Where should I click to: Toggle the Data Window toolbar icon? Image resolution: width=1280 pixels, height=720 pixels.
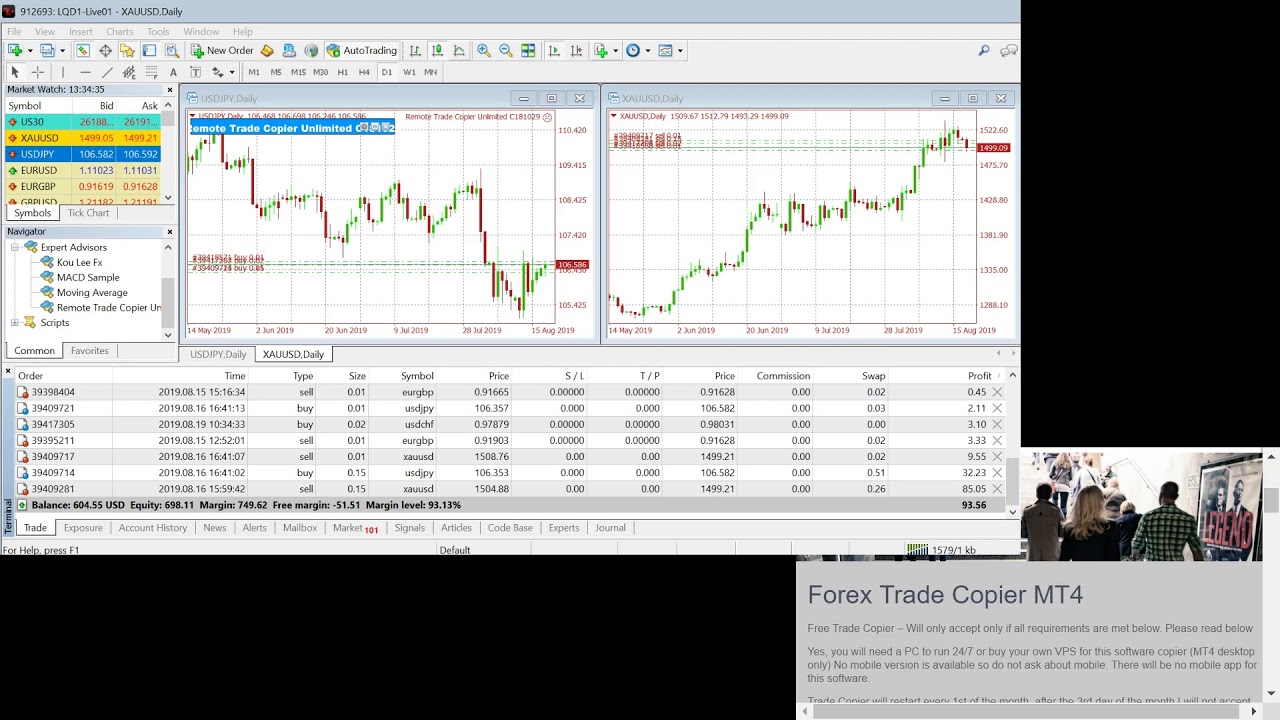tap(105, 50)
